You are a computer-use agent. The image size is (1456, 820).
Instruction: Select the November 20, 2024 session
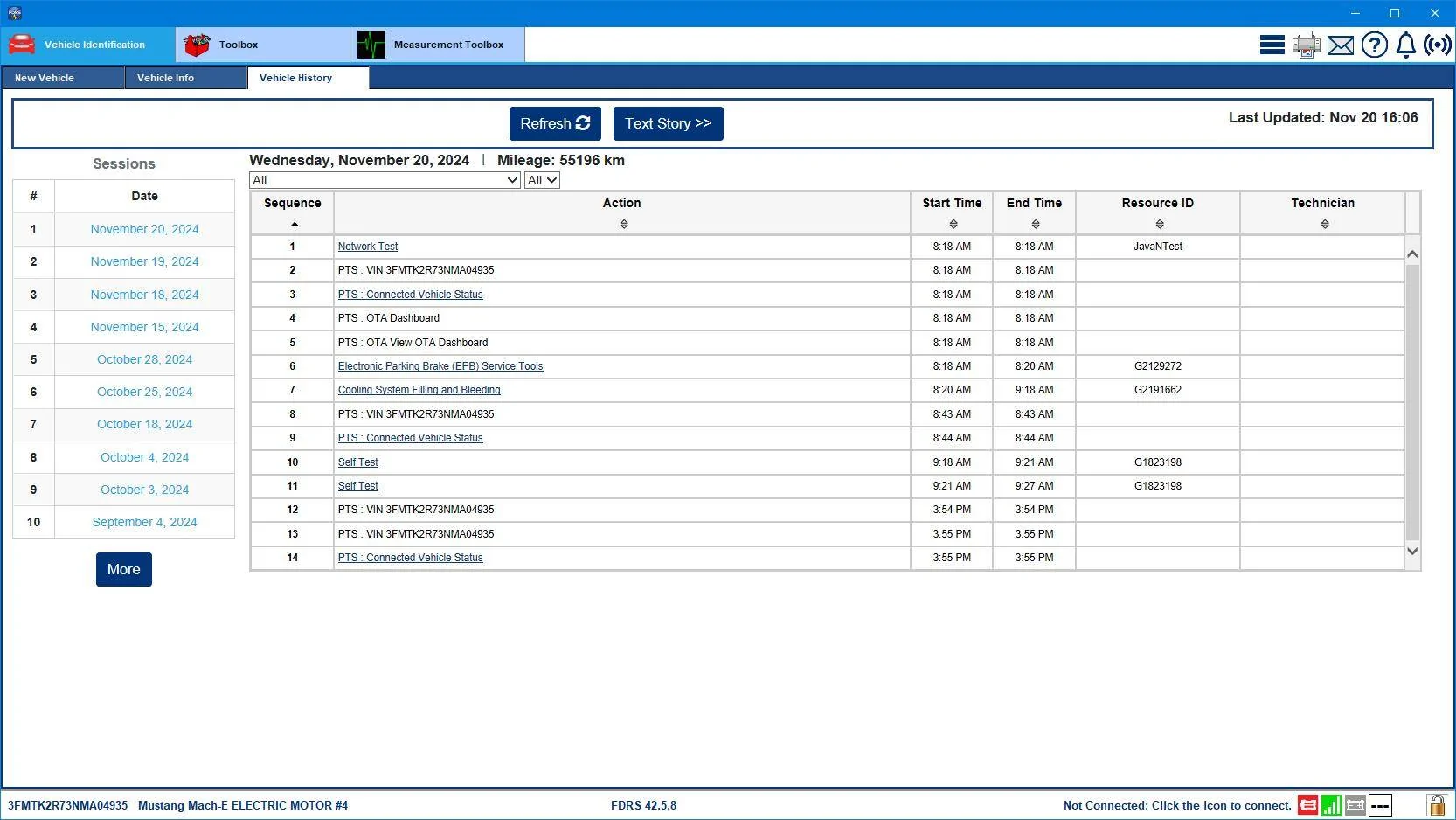tap(145, 229)
